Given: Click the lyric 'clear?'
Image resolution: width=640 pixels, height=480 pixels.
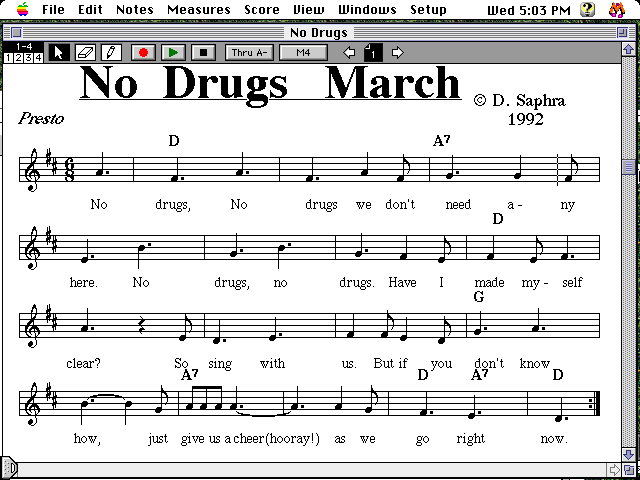Looking at the screenshot, I should [83, 363].
